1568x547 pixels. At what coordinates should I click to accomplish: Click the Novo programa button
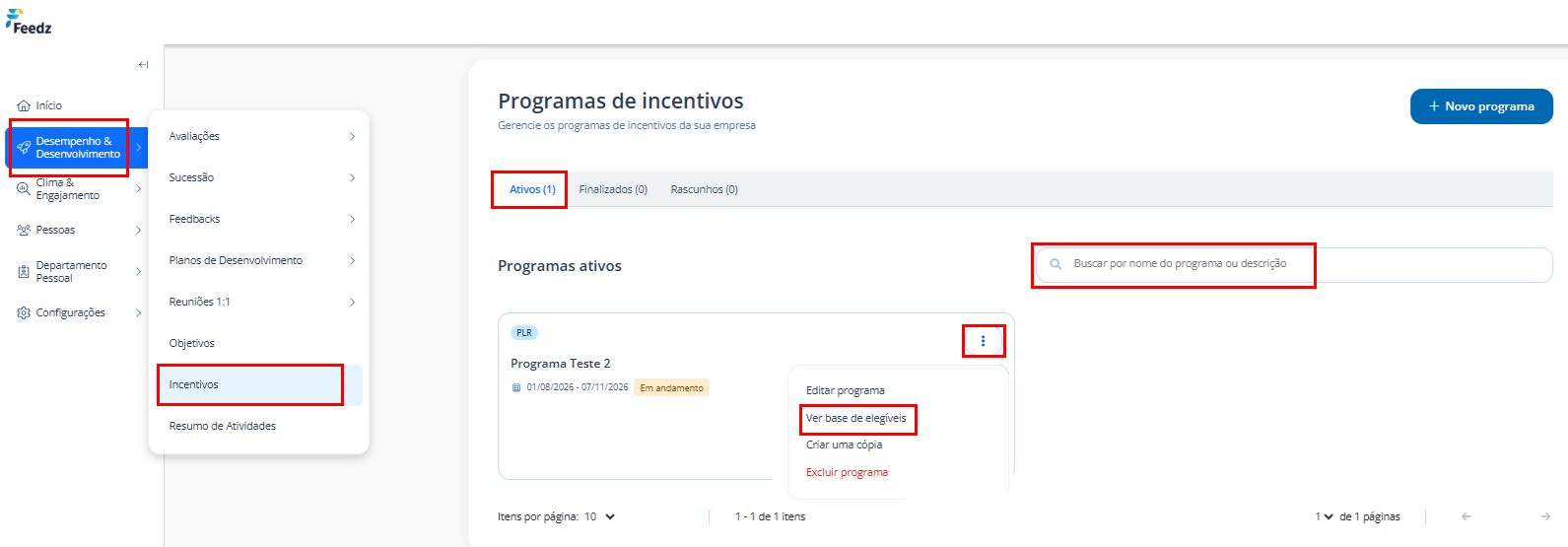tap(1481, 106)
